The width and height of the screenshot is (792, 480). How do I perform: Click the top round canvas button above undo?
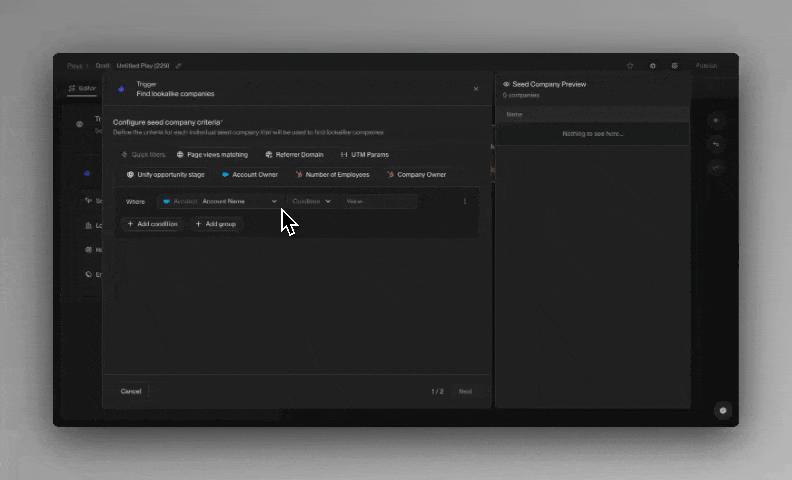point(716,121)
